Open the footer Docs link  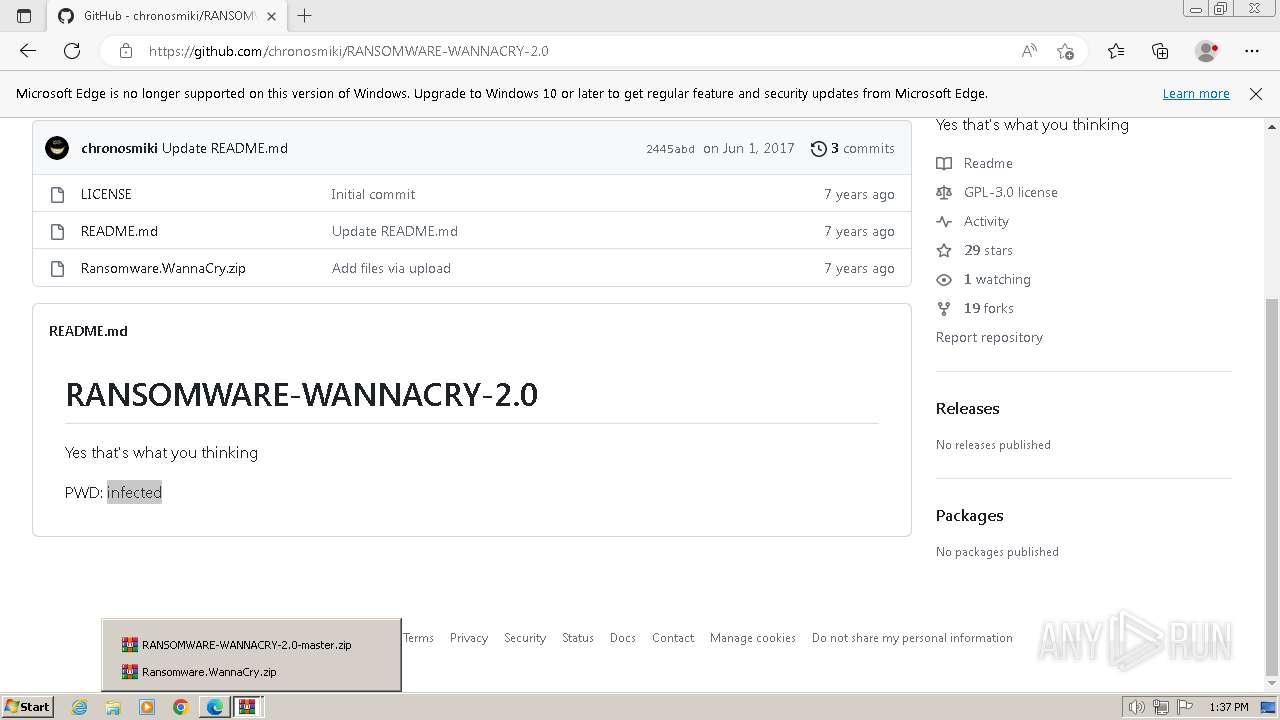623,638
